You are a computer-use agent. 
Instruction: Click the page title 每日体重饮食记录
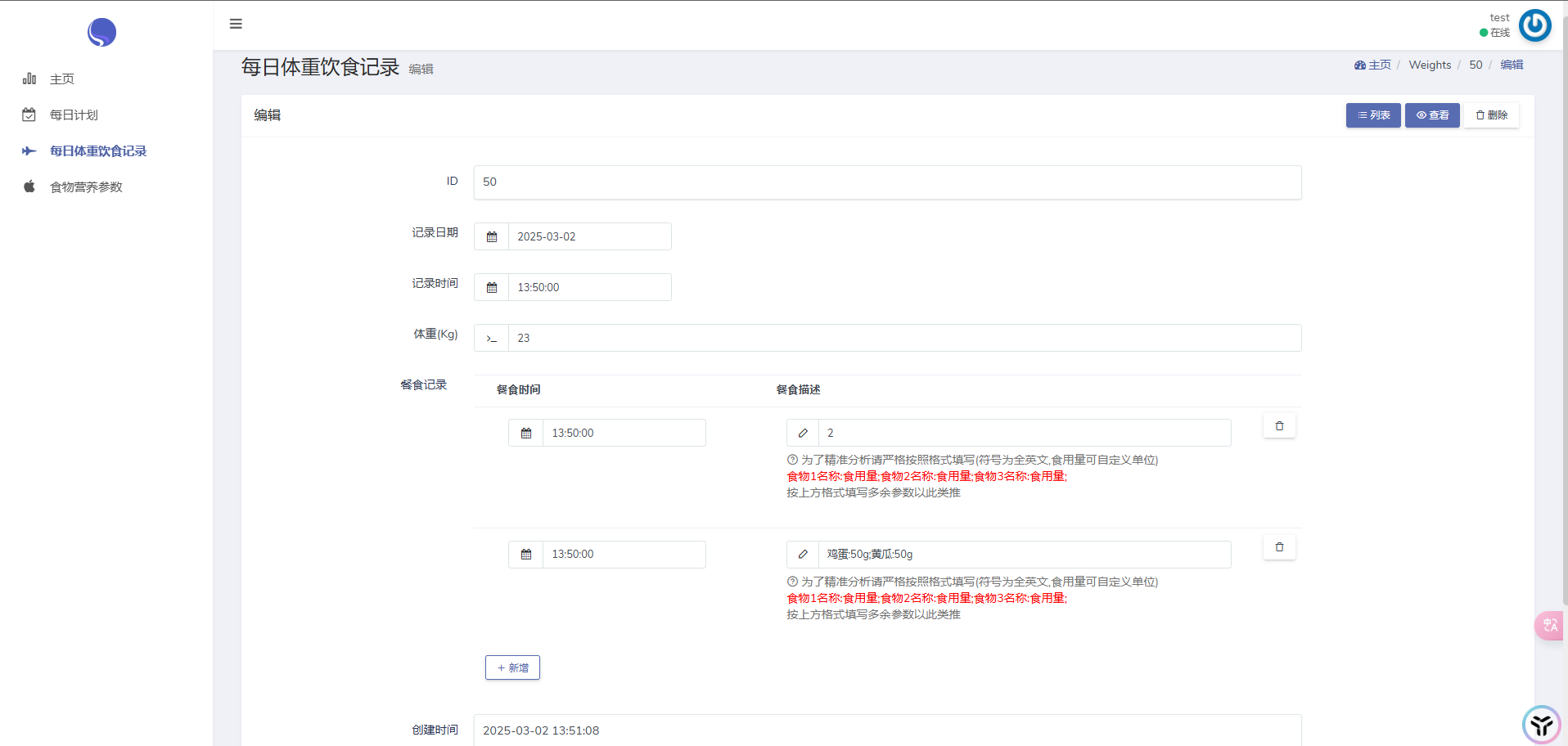click(x=320, y=67)
